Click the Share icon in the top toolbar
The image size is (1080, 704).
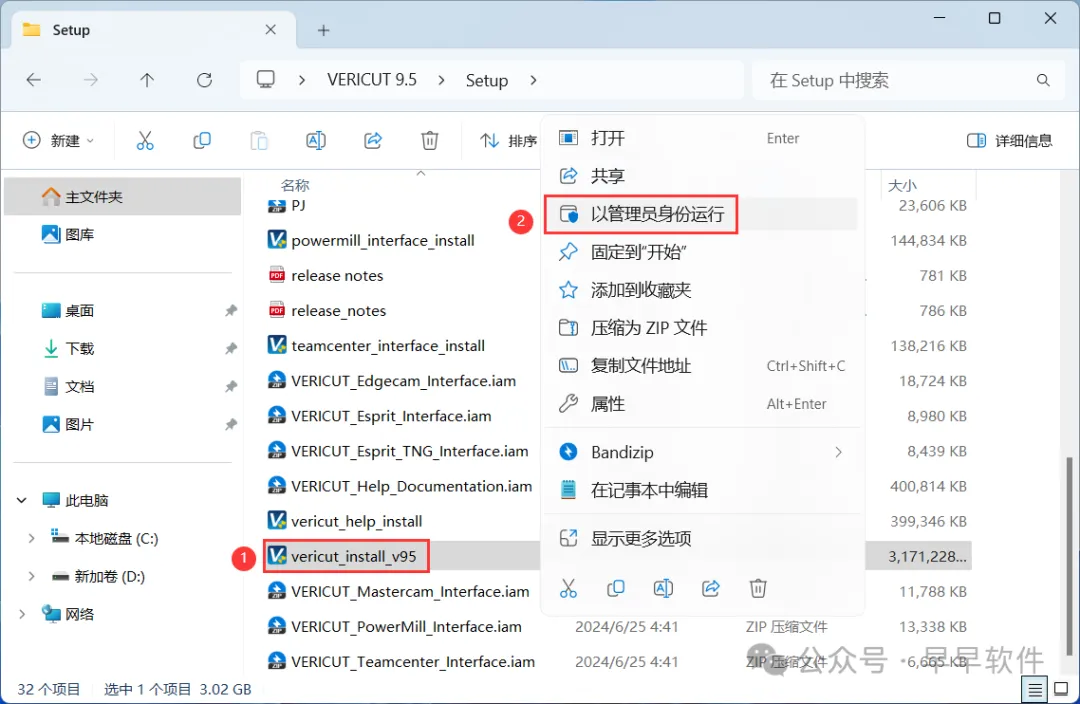tap(373, 141)
